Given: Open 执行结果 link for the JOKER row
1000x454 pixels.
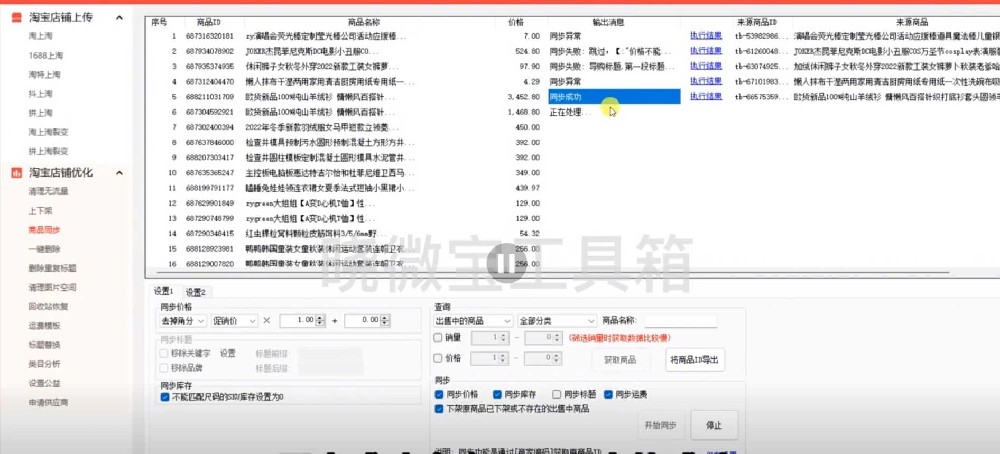Looking at the screenshot, I should point(706,51).
